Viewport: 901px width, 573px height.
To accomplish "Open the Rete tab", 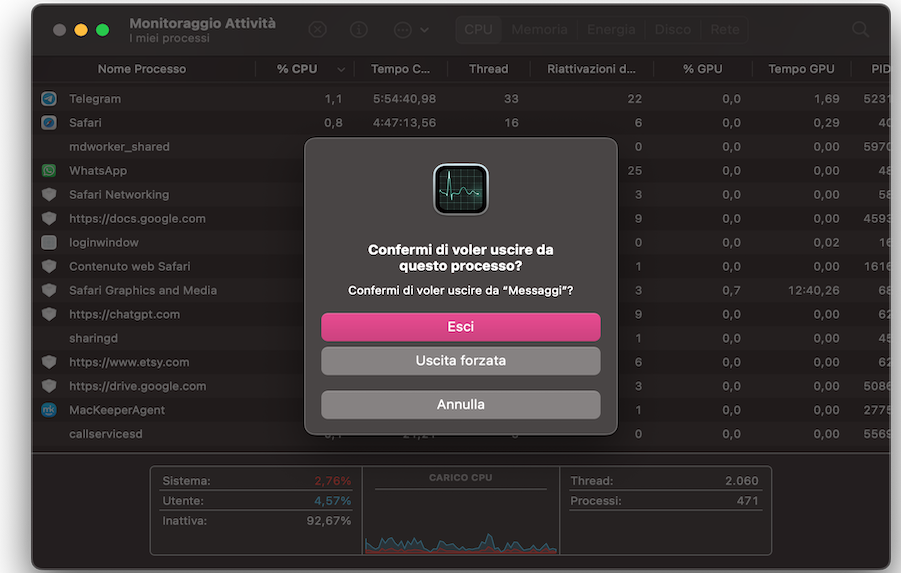I will pos(724,30).
